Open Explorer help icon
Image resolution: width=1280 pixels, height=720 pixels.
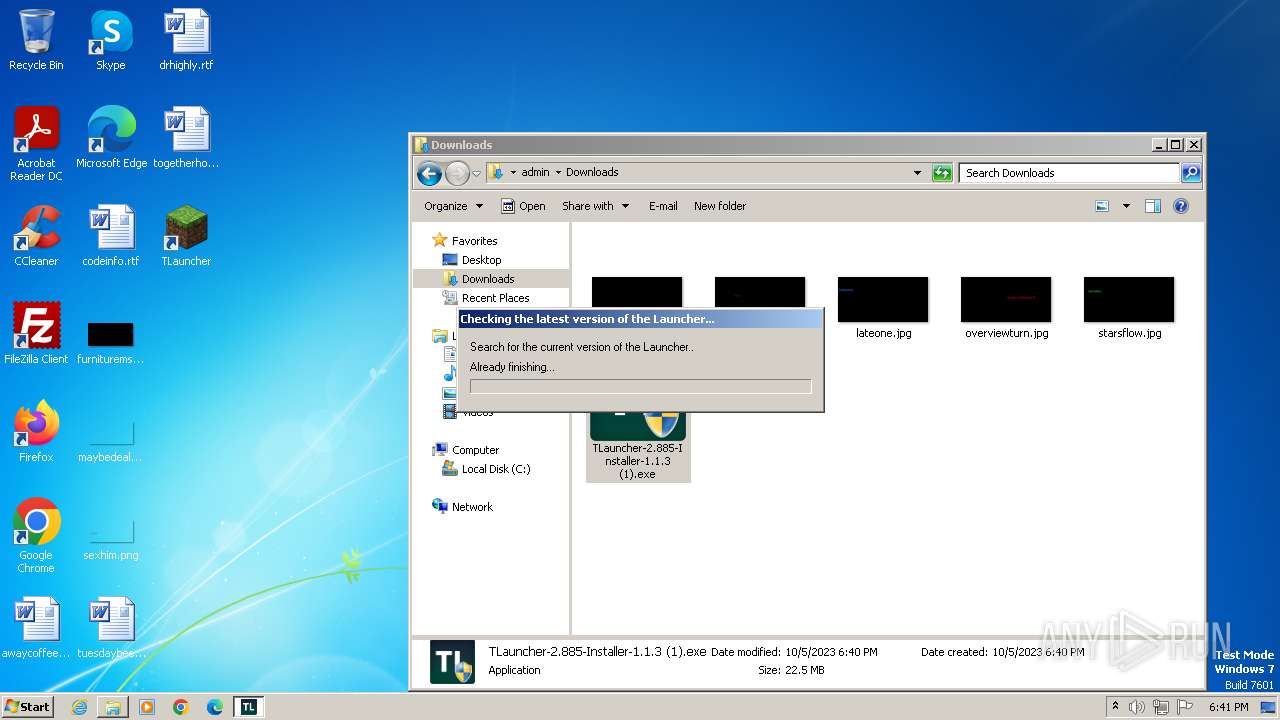pyautogui.click(x=1181, y=206)
